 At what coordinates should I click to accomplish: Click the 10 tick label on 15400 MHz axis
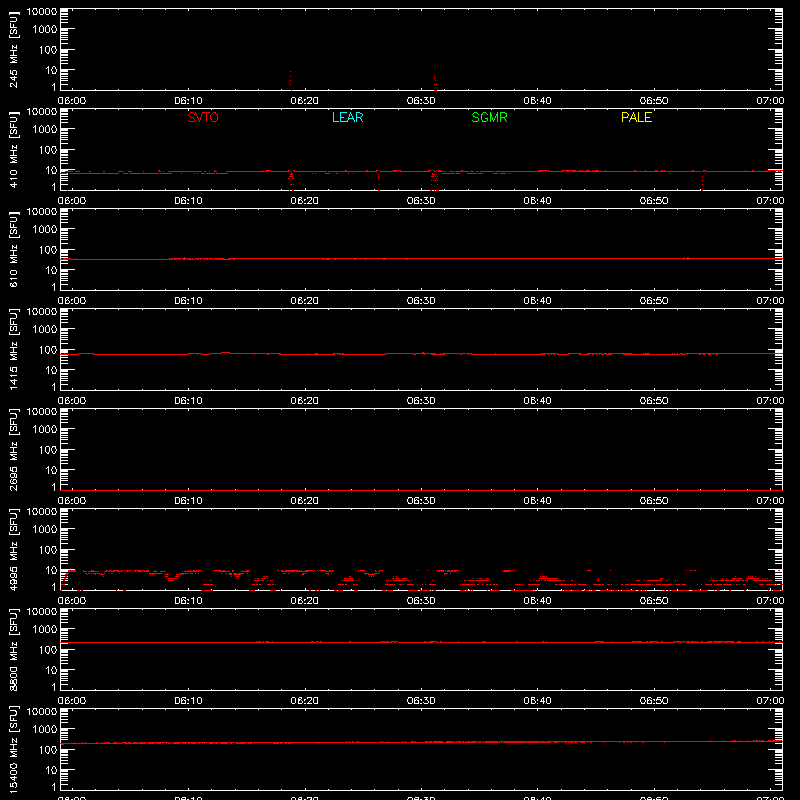click(51, 770)
